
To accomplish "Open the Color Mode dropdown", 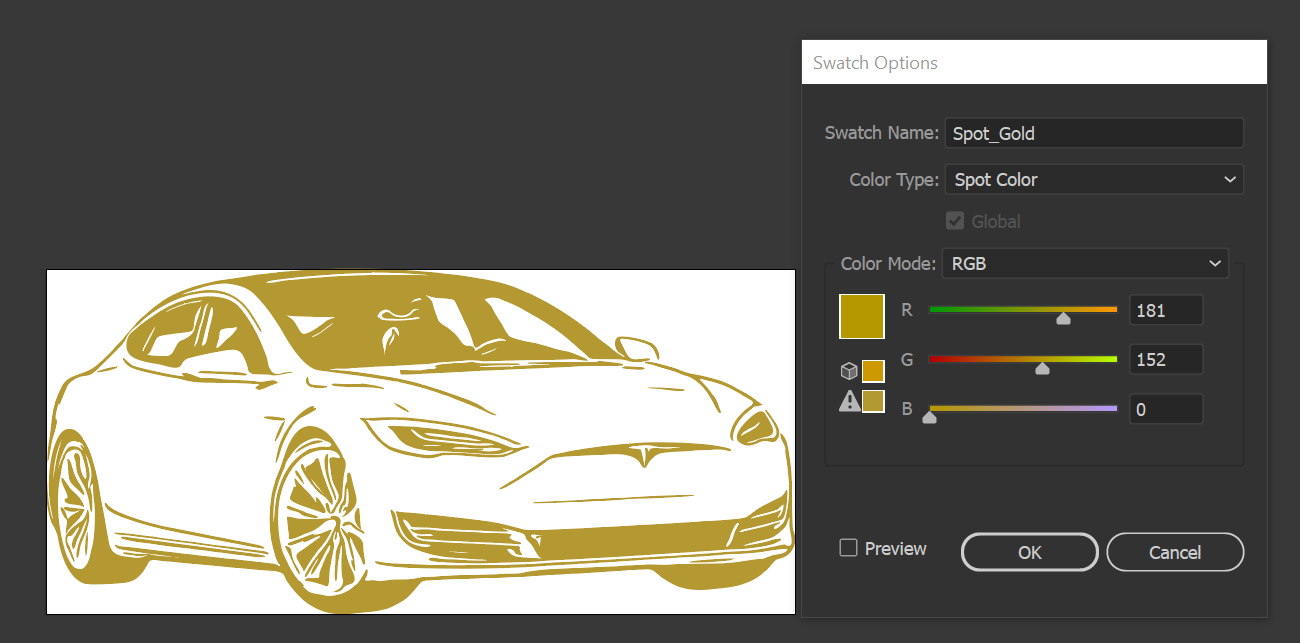I will [1085, 264].
